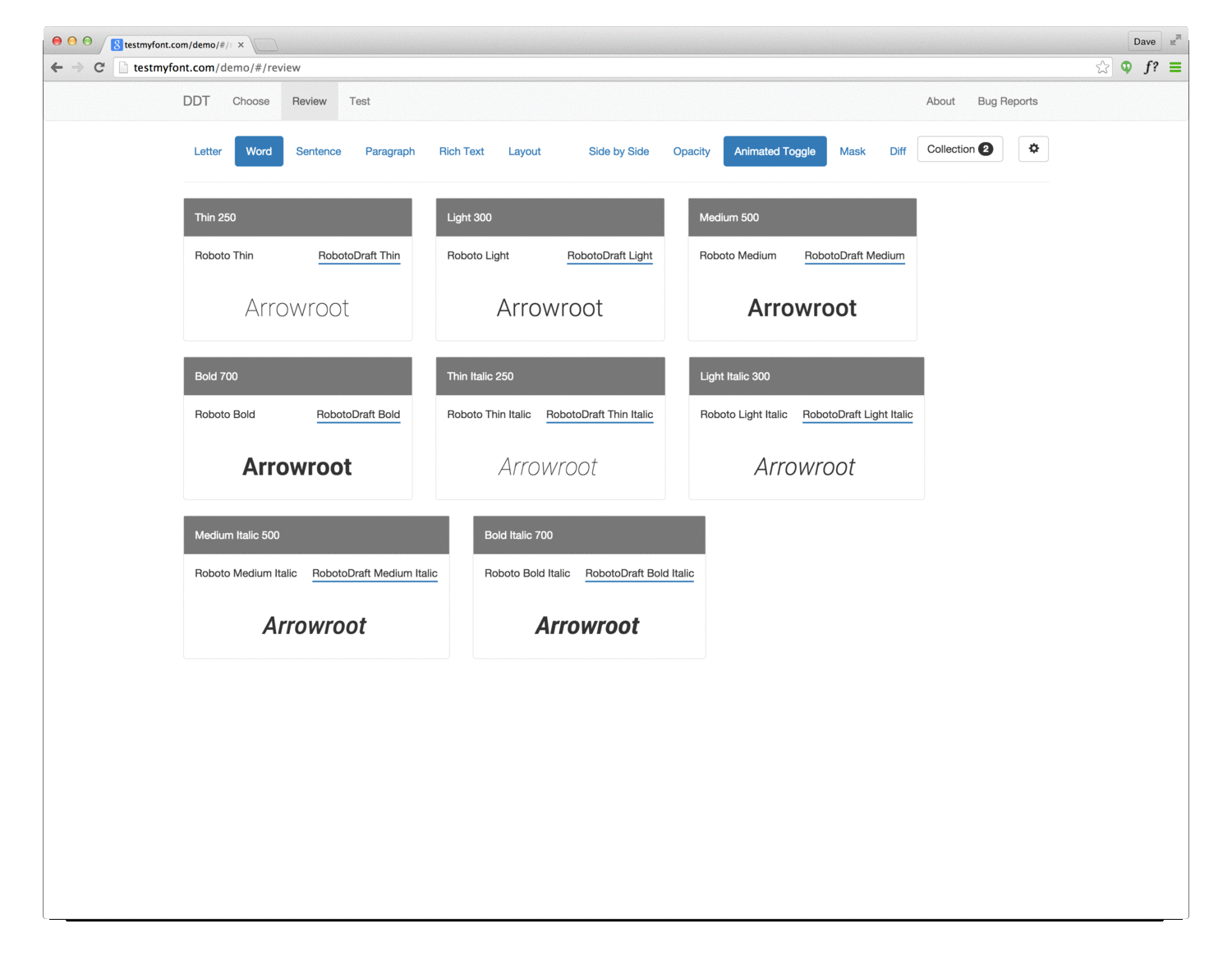Image resolution: width=1232 pixels, height=979 pixels.
Task: Toggle Mask comparison mode
Action: click(853, 151)
